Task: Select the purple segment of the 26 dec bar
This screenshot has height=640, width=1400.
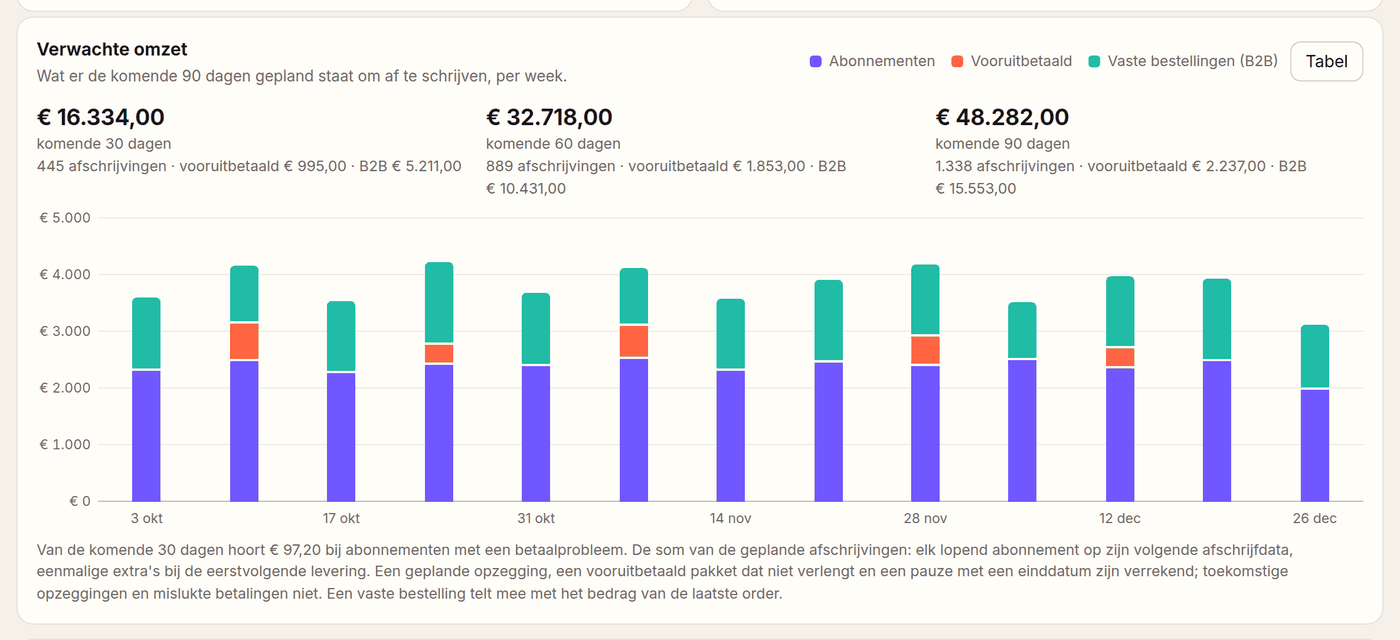Action: (1315, 446)
